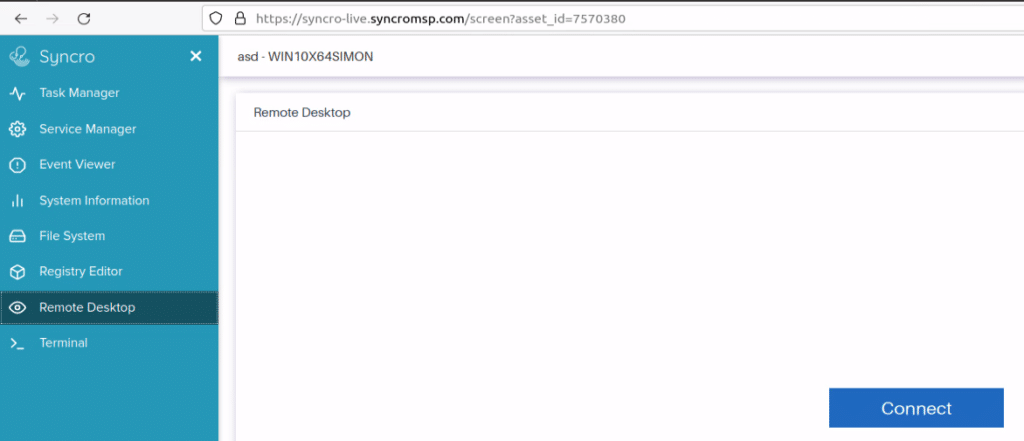Select Remote Desktop menu item
This screenshot has width=1024, height=441.
[x=109, y=308]
